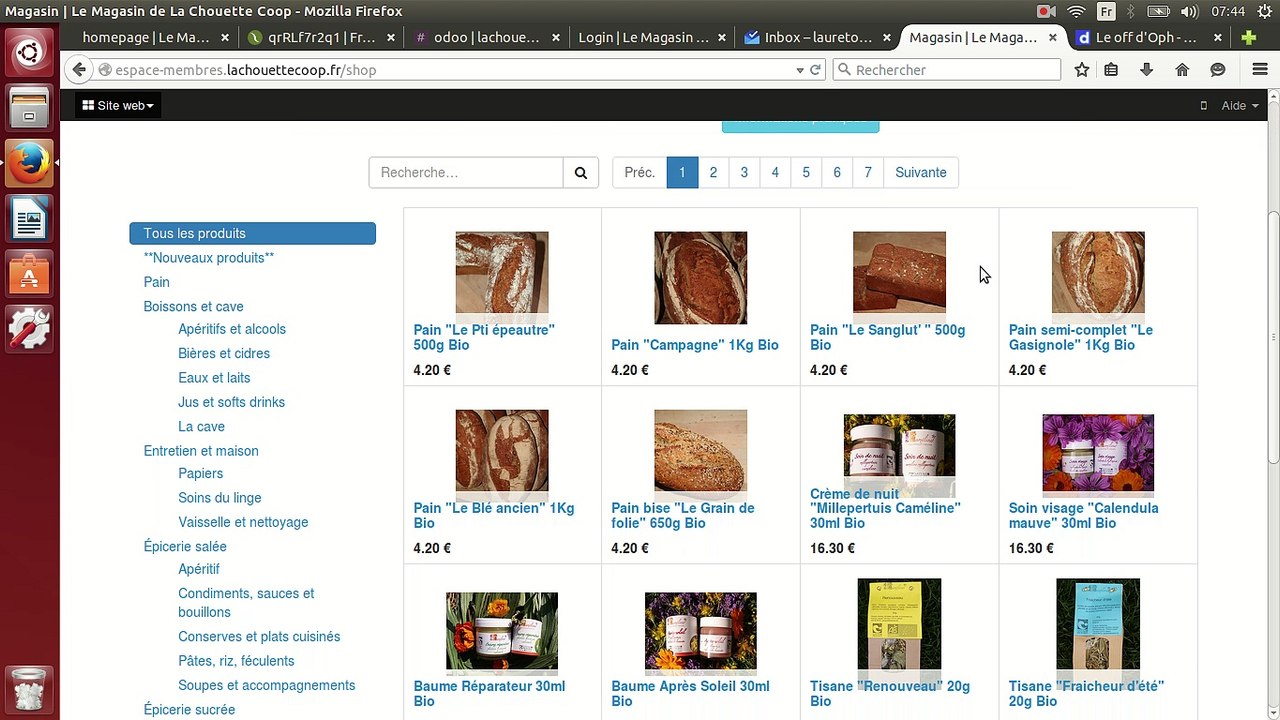Open Ubuntu Dash from the launcher
1280x720 pixels.
click(29, 54)
